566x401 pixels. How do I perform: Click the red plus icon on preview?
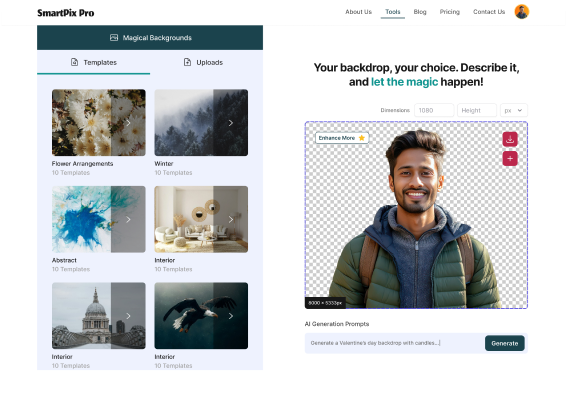(x=510, y=158)
